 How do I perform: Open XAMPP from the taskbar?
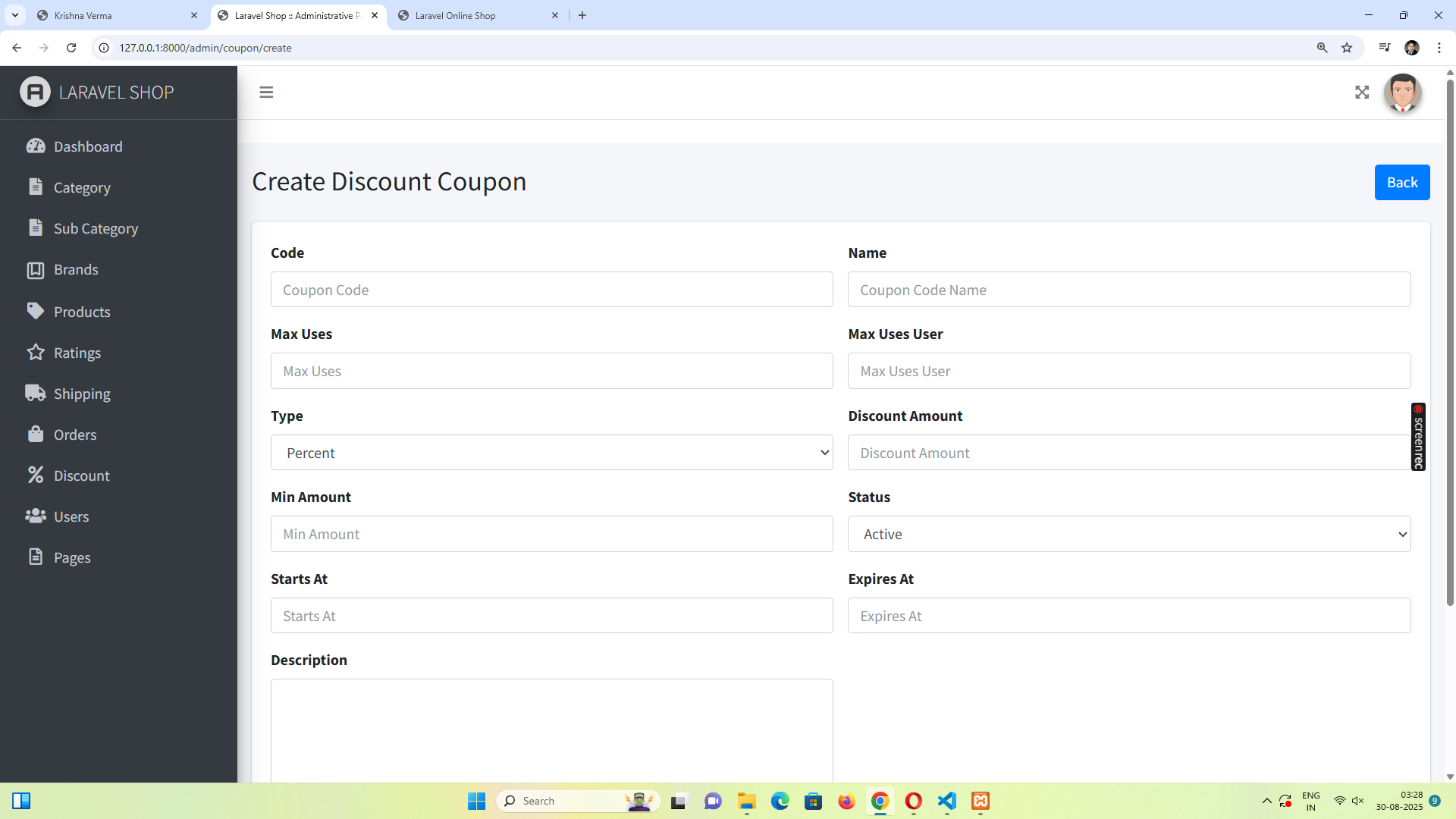point(981,801)
